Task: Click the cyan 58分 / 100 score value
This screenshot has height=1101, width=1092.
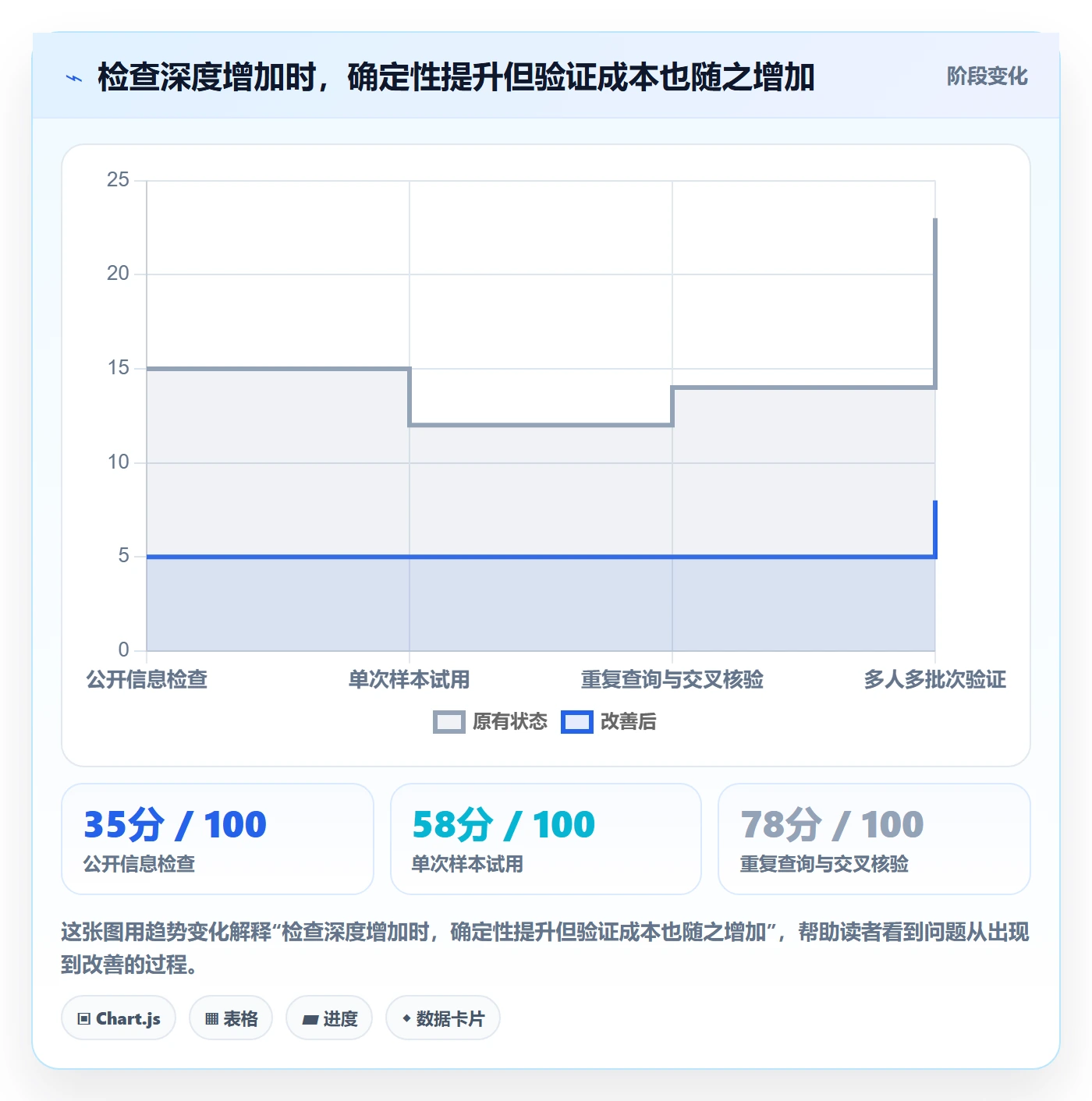Action: point(504,824)
